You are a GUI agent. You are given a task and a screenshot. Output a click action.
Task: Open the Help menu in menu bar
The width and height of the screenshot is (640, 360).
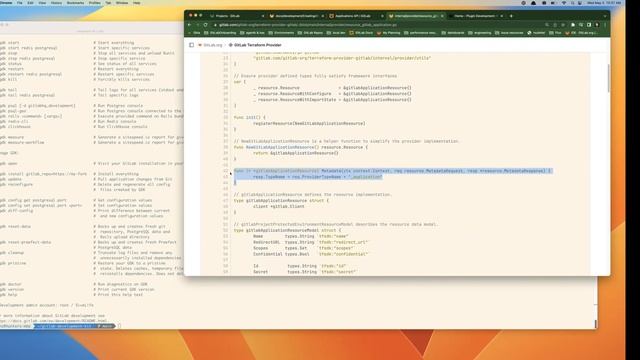tap(137, 3)
